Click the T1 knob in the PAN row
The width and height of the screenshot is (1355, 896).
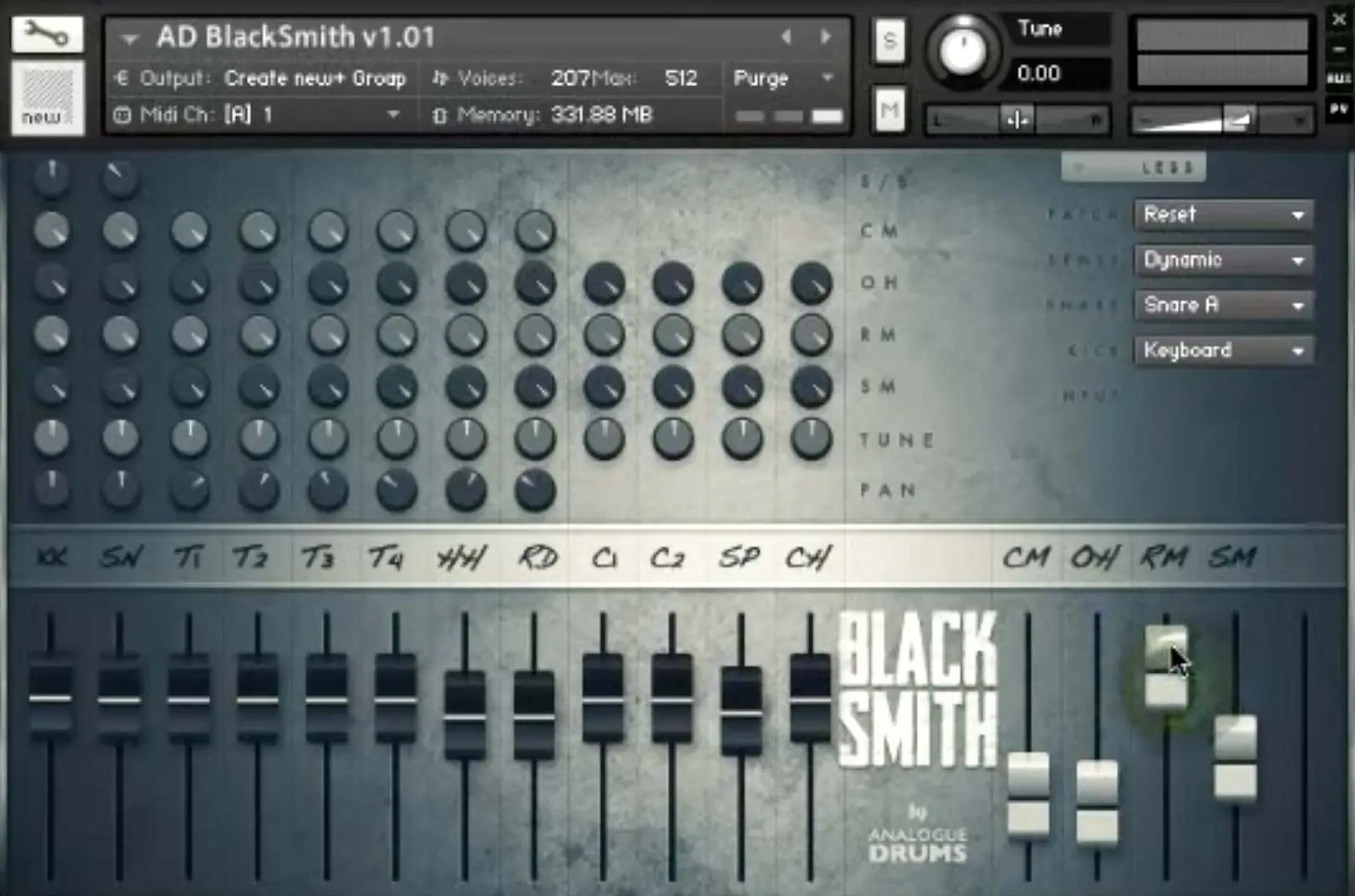(189, 490)
